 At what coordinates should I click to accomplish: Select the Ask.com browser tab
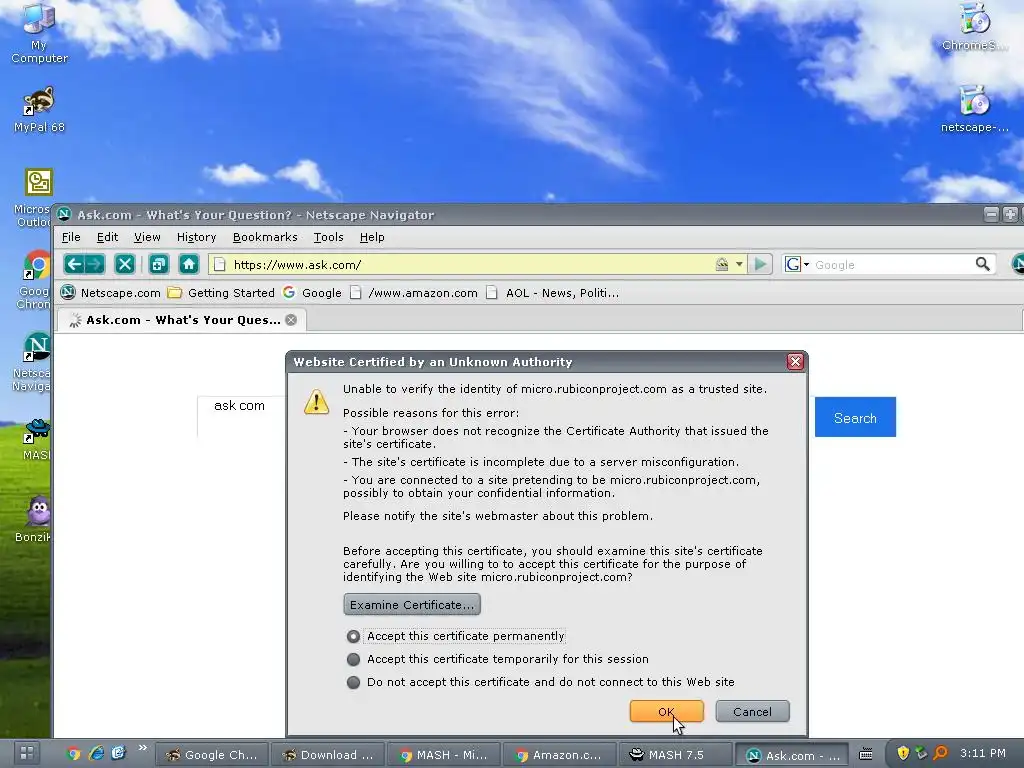pos(182,320)
